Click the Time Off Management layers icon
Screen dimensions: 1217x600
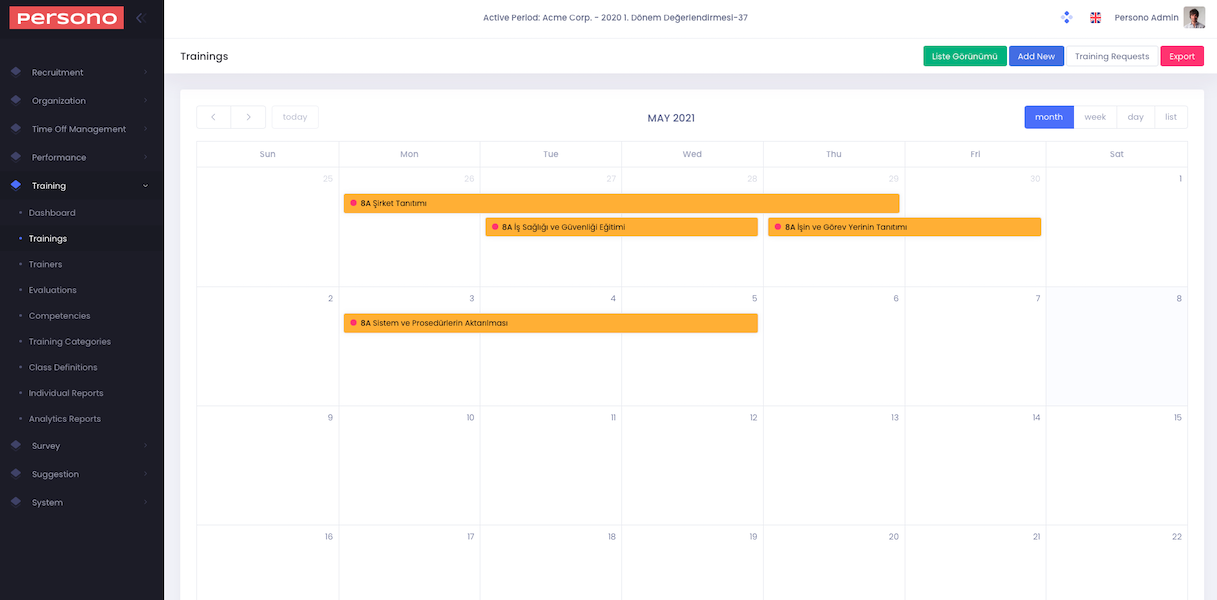point(15,129)
